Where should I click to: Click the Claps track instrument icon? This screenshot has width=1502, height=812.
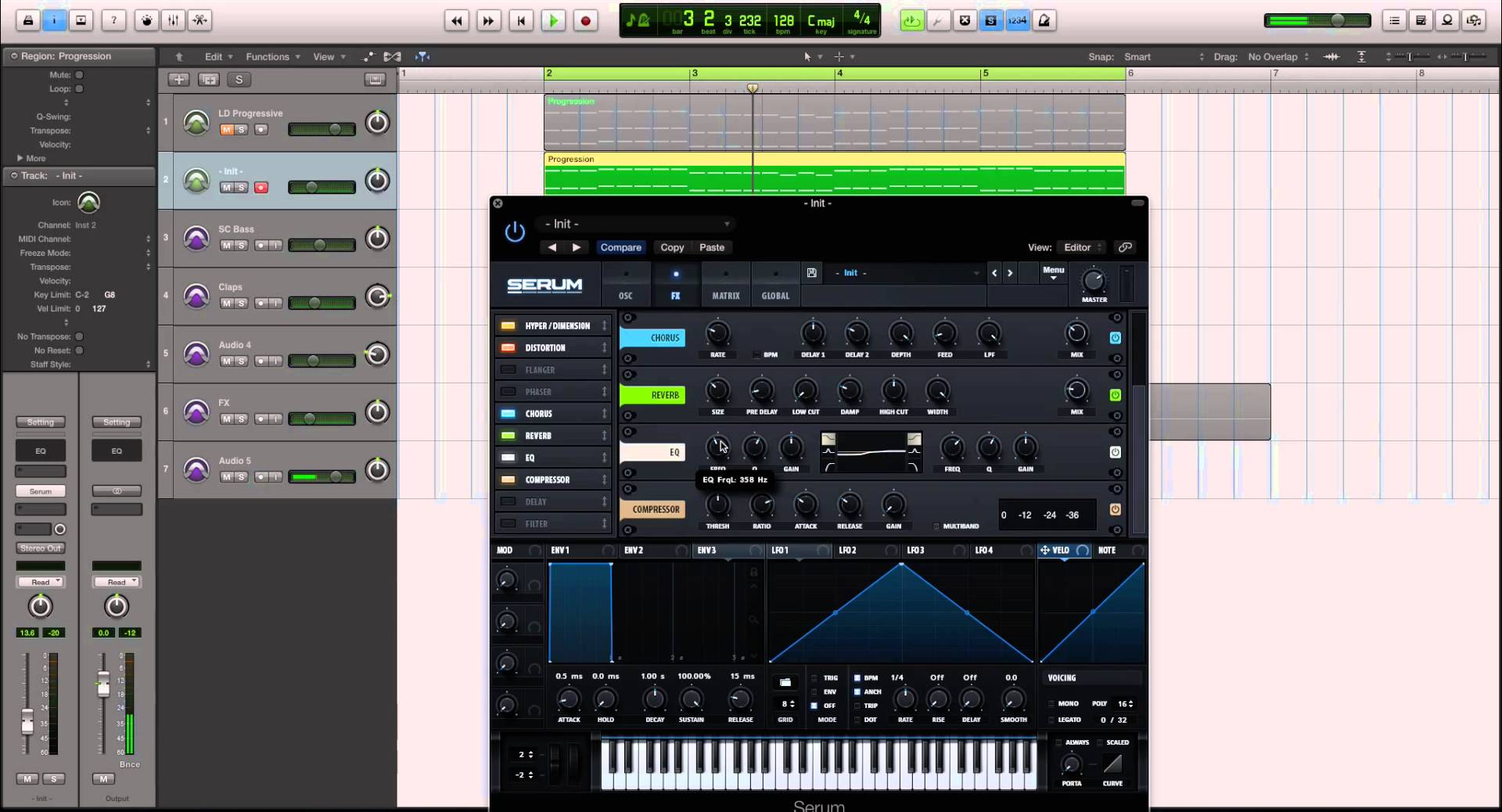196,296
